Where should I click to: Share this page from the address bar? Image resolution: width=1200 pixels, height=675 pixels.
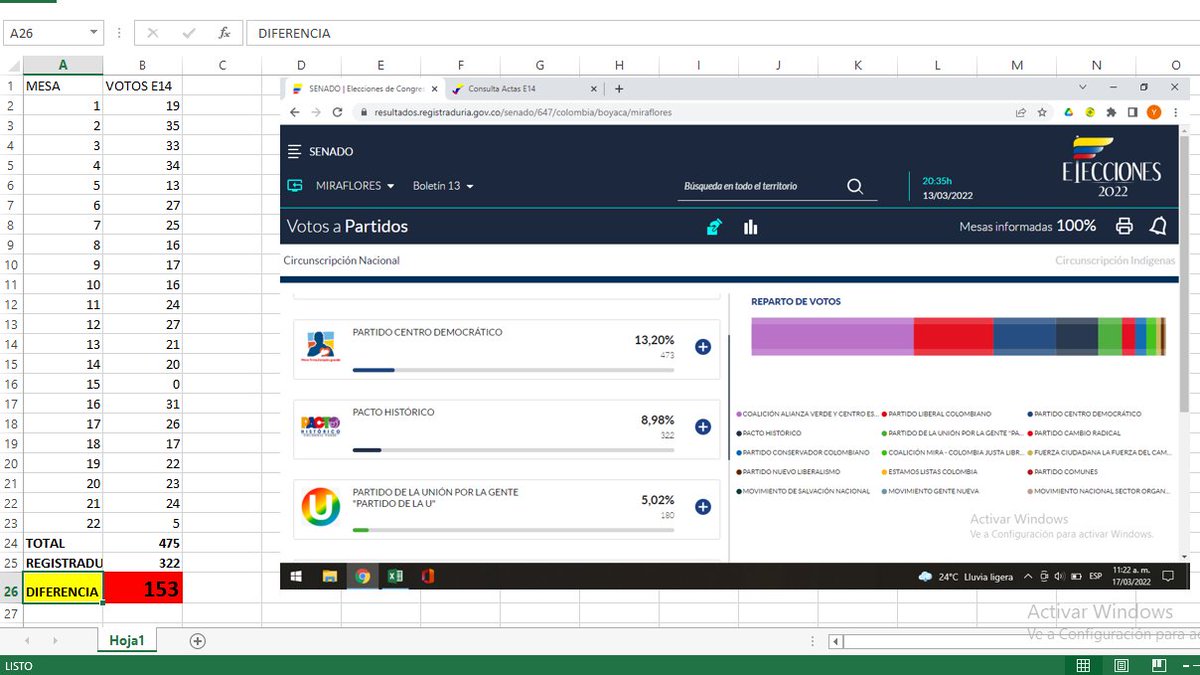coord(1020,113)
